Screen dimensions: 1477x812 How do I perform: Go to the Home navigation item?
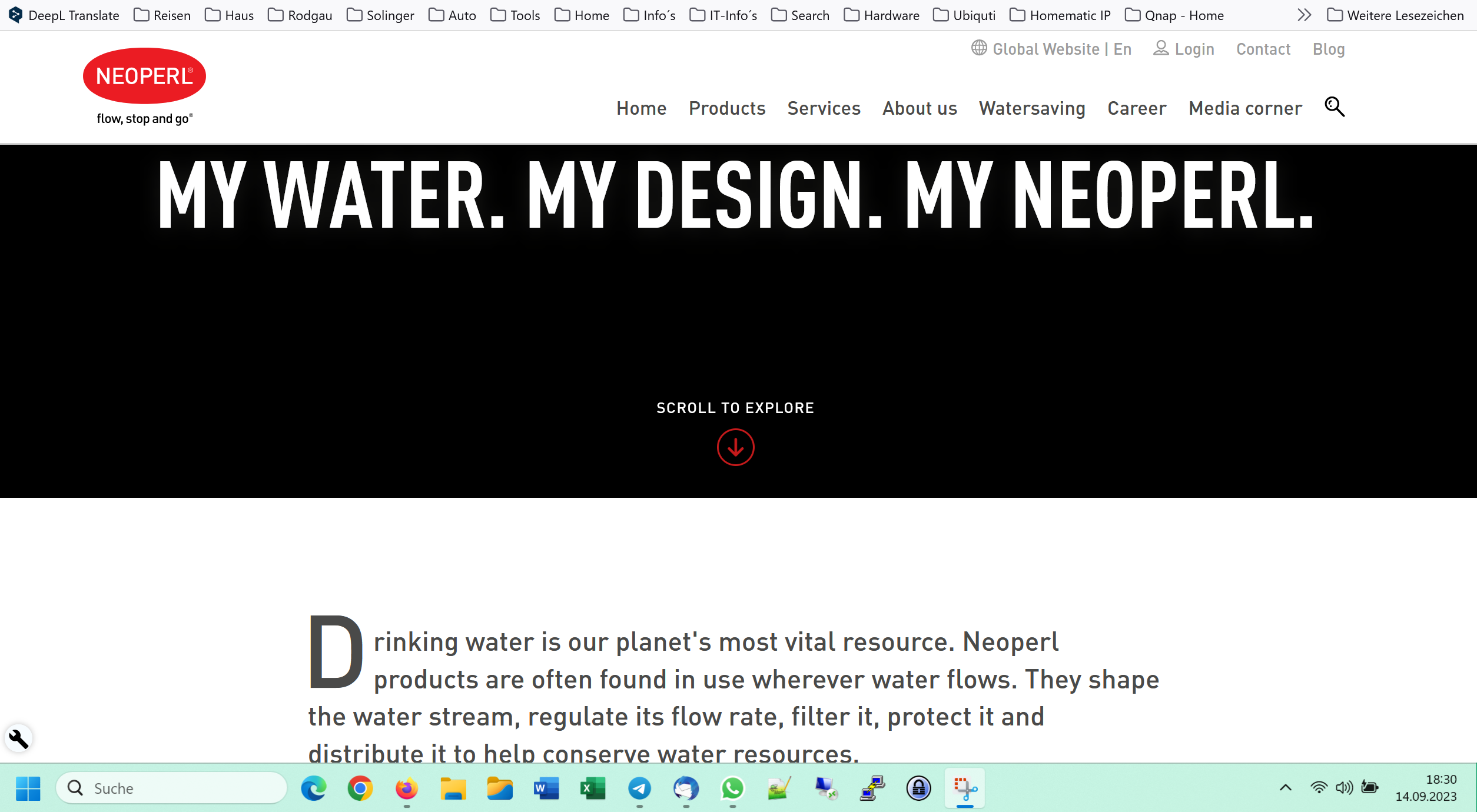click(x=641, y=108)
